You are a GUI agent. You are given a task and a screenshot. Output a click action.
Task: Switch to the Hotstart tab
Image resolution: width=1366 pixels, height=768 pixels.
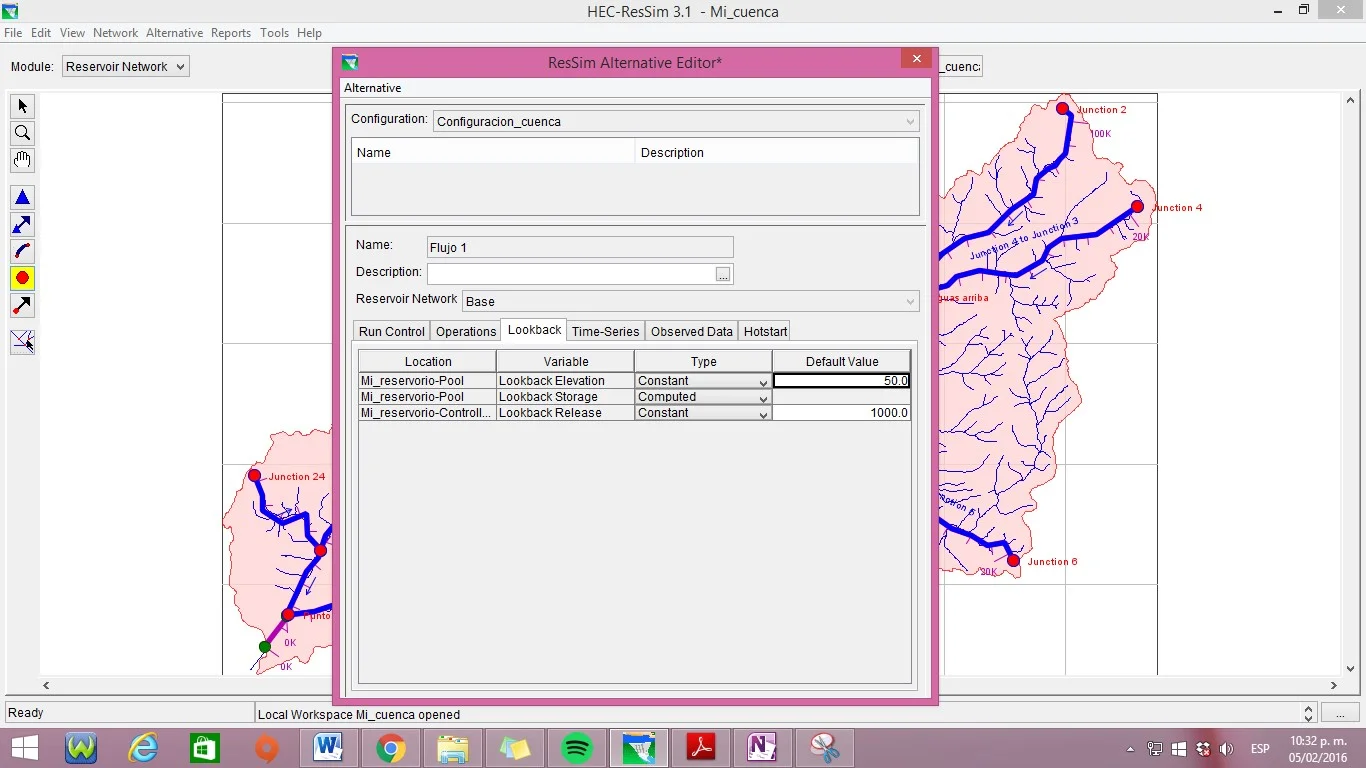[766, 331]
